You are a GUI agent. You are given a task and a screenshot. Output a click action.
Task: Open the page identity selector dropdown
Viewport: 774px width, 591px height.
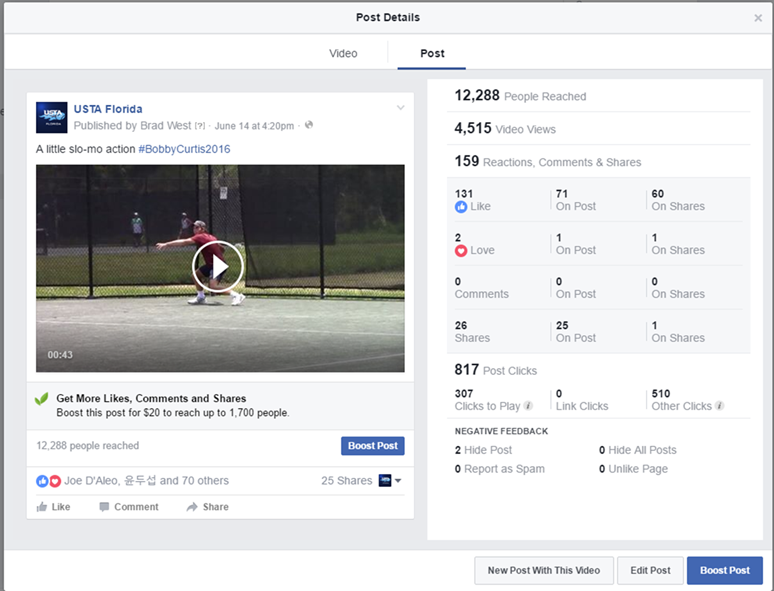pyautogui.click(x=390, y=481)
